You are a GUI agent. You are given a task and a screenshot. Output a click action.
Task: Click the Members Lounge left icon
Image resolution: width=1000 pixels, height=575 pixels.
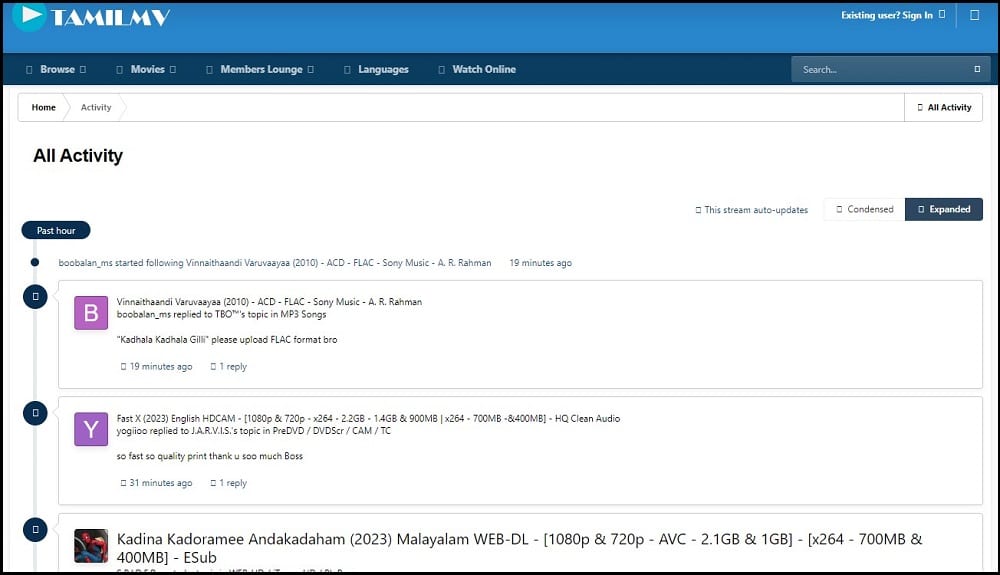pos(209,69)
